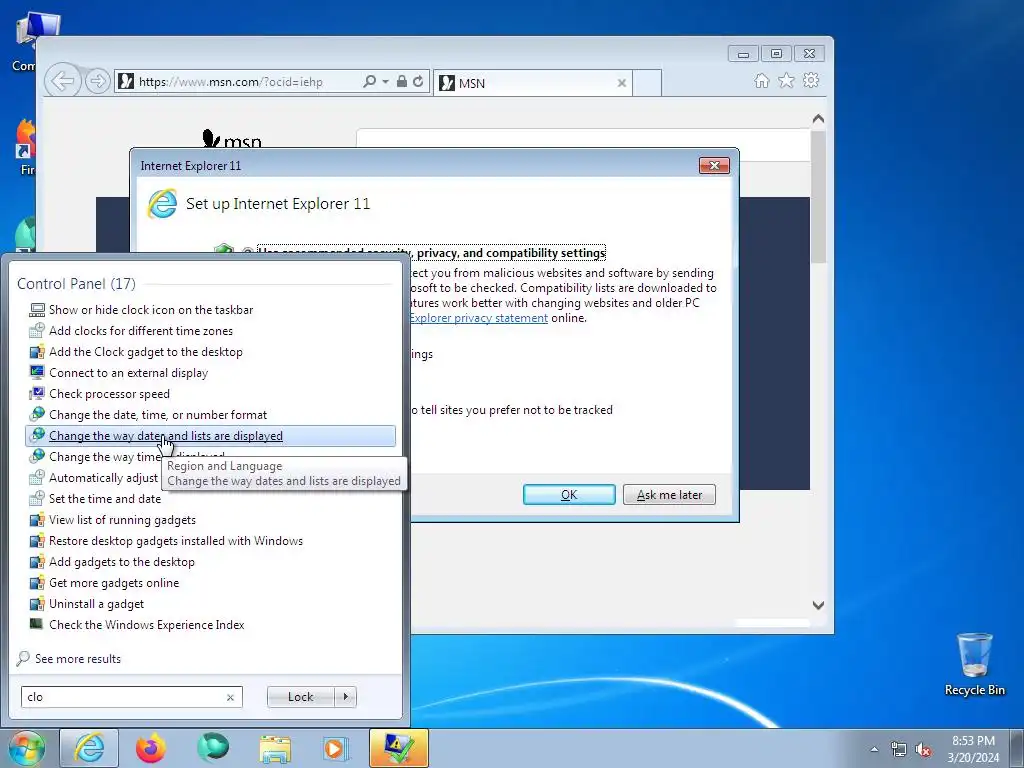The image size is (1024, 768).
Task: Click the Windows Start orb
Action: click(x=27, y=748)
